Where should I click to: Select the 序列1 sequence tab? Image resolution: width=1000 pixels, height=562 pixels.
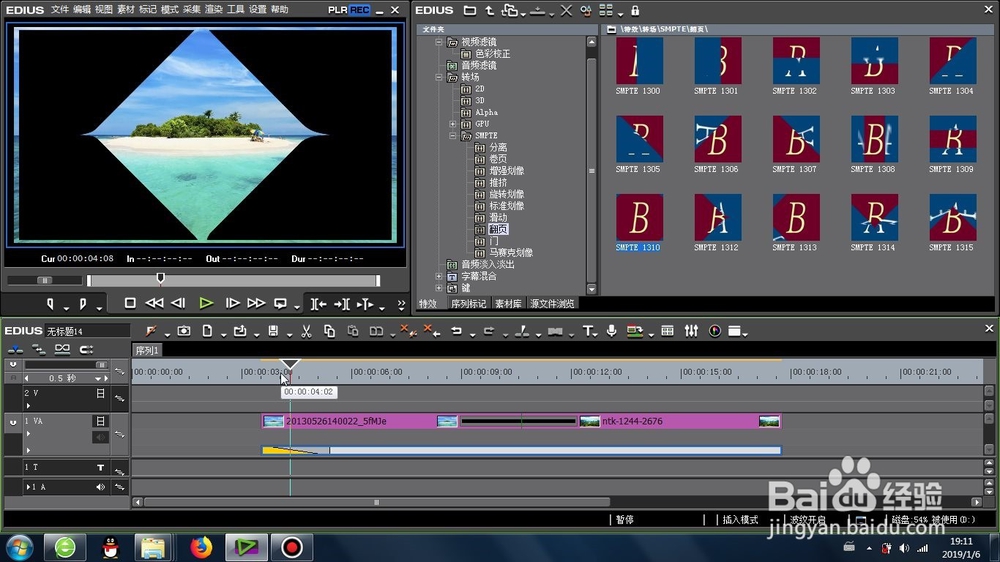click(147, 350)
